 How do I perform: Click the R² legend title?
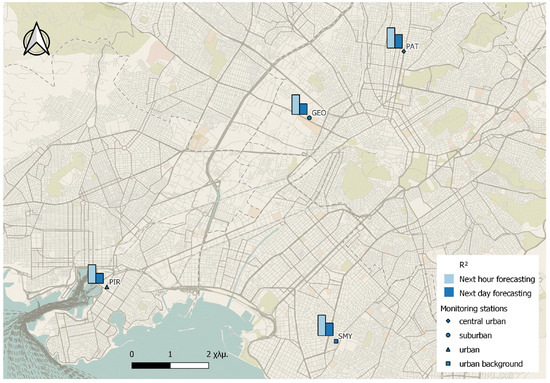463,265
